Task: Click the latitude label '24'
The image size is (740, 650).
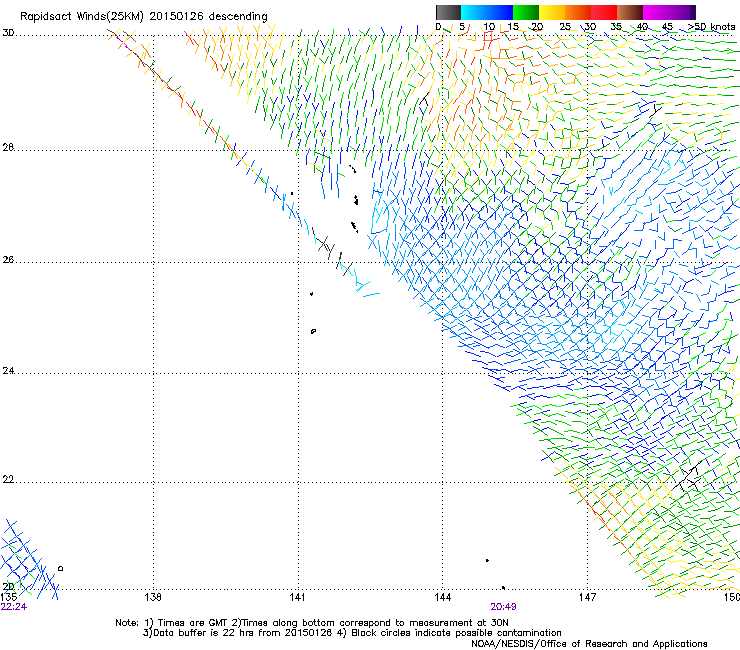Action: (x=8, y=371)
